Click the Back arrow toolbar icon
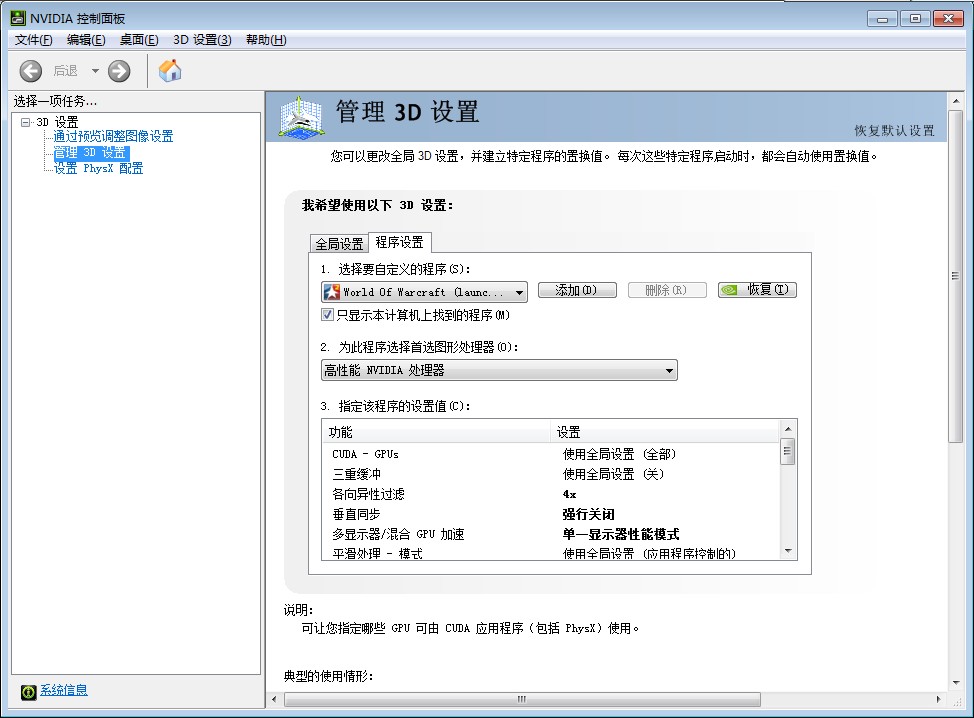This screenshot has height=718, width=974. click(x=30, y=71)
